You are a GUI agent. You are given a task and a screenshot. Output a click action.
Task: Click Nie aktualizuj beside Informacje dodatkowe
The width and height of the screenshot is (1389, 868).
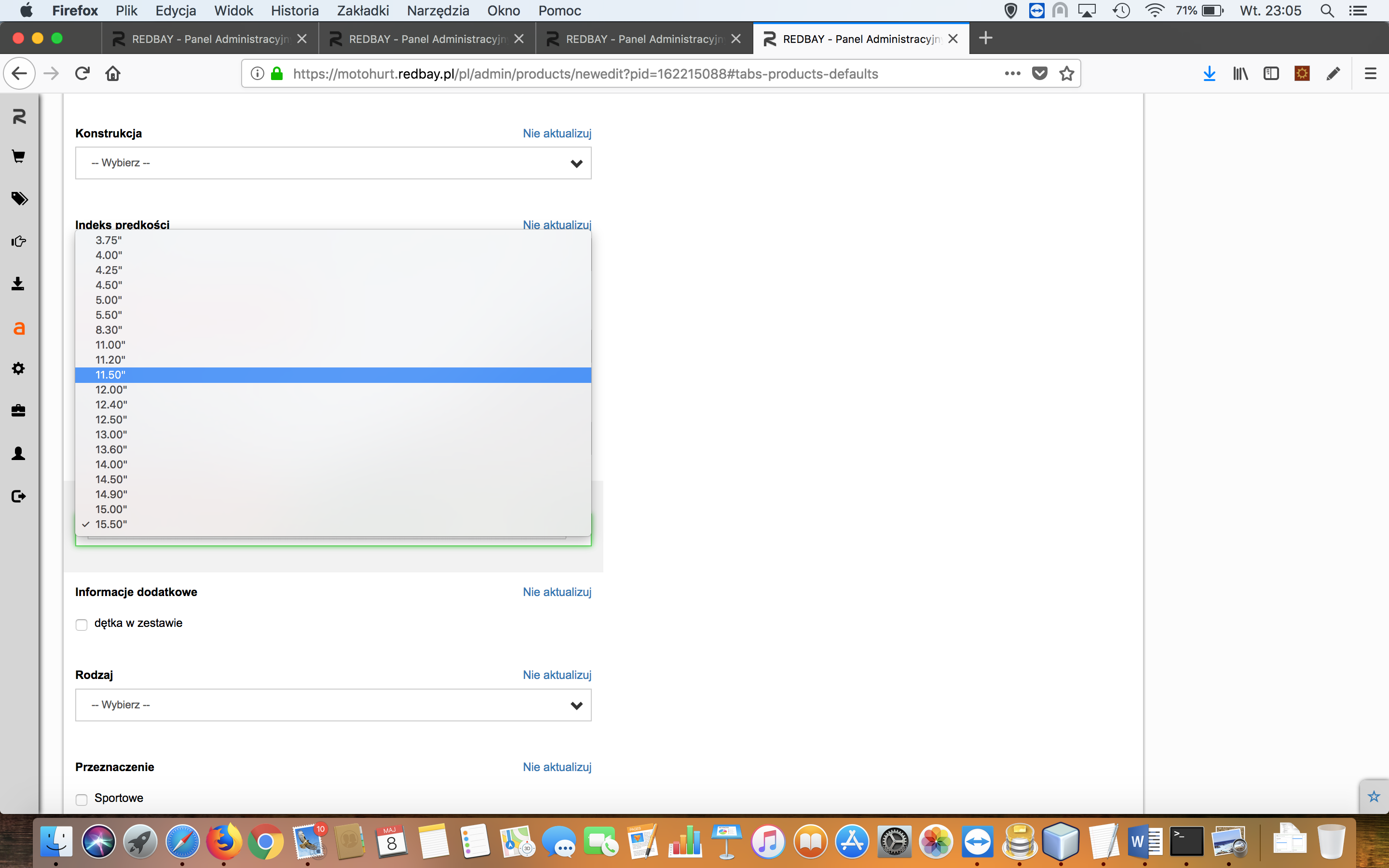(x=556, y=592)
